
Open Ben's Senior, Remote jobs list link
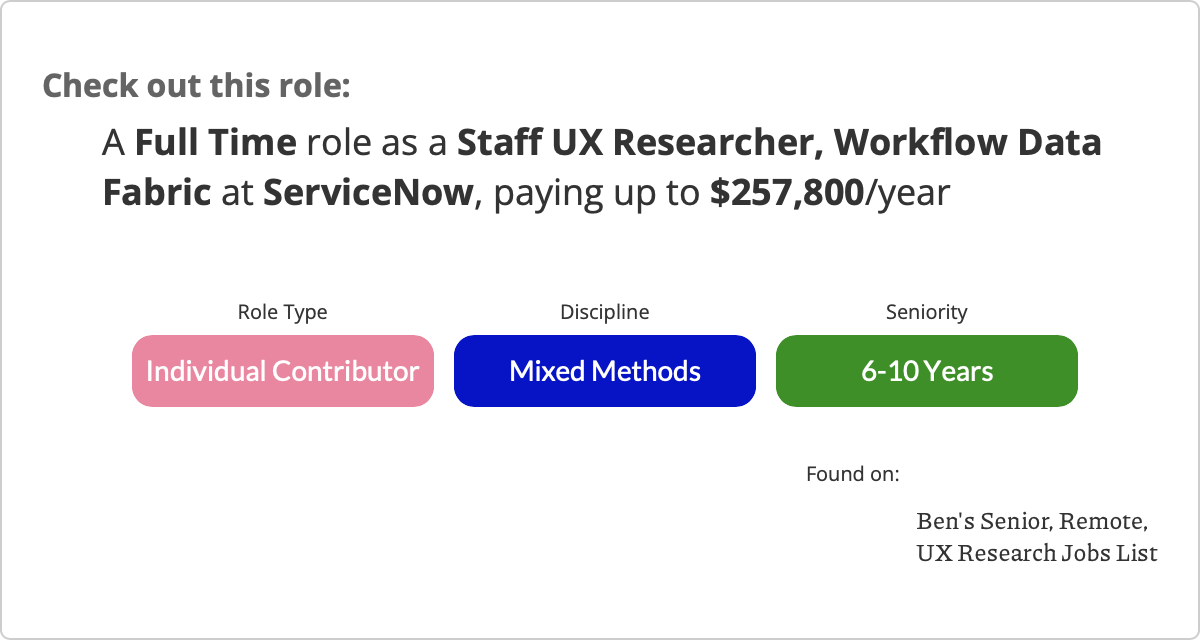tap(1032, 522)
